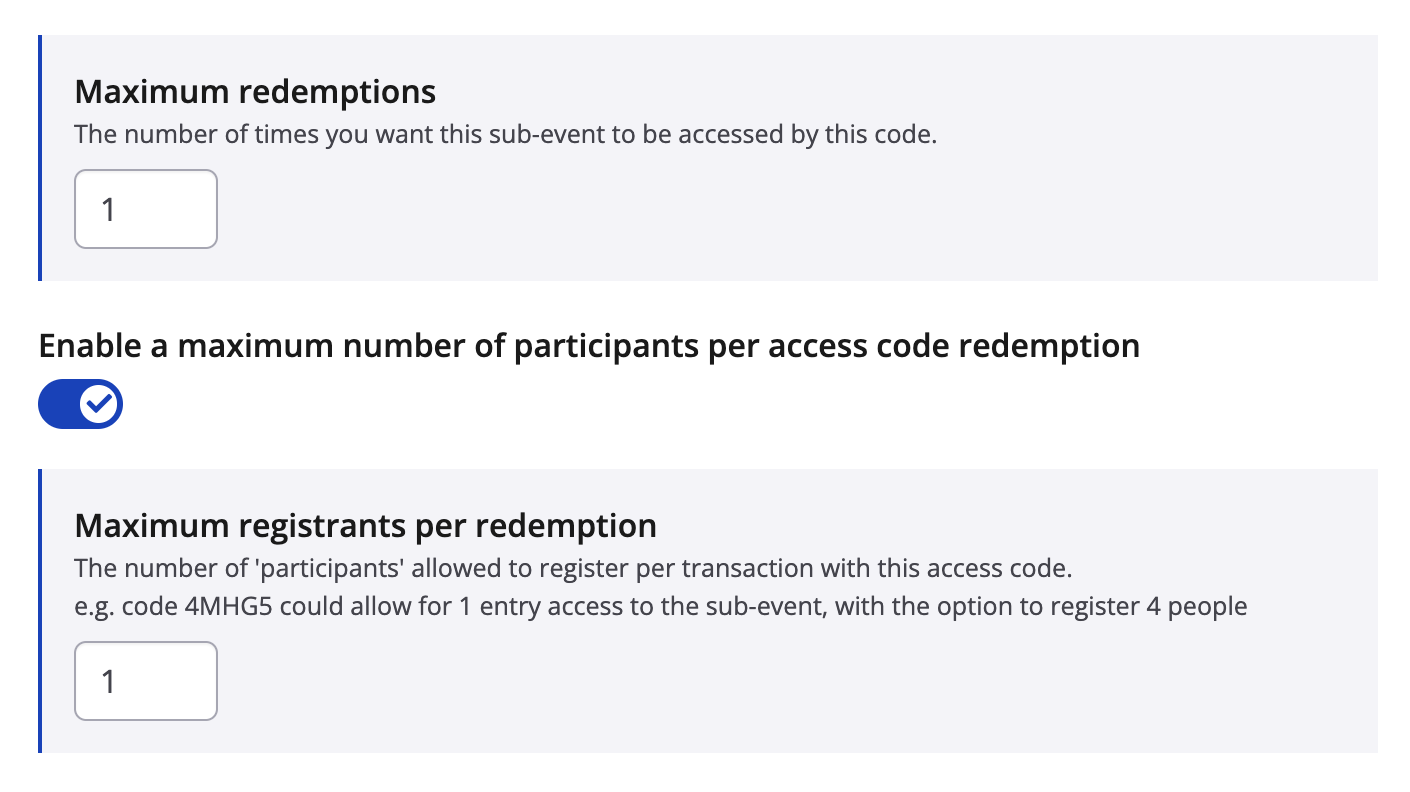
Task: Click the Maximum redemptions input field
Action: (x=146, y=209)
